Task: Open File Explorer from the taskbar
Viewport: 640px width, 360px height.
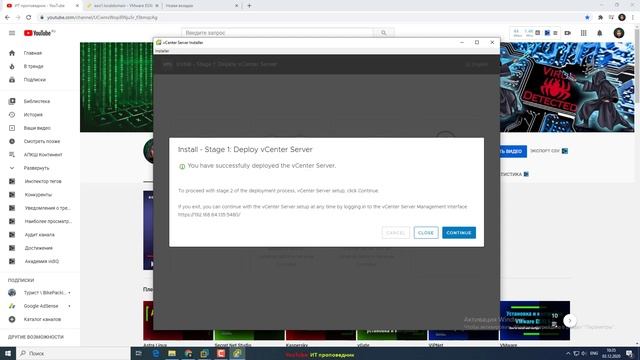Action: tap(172, 353)
